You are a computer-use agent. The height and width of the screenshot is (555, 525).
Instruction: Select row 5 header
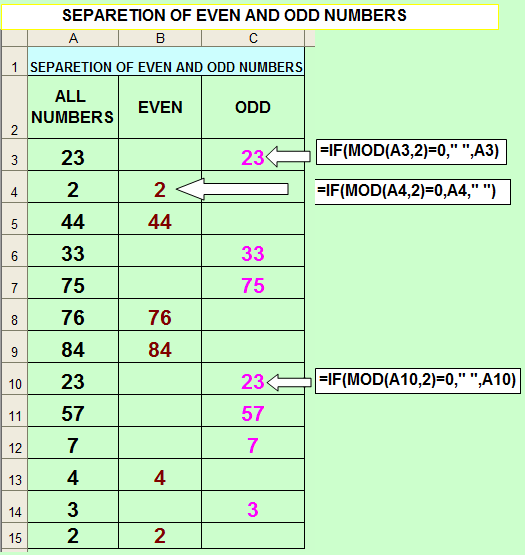coord(14,219)
